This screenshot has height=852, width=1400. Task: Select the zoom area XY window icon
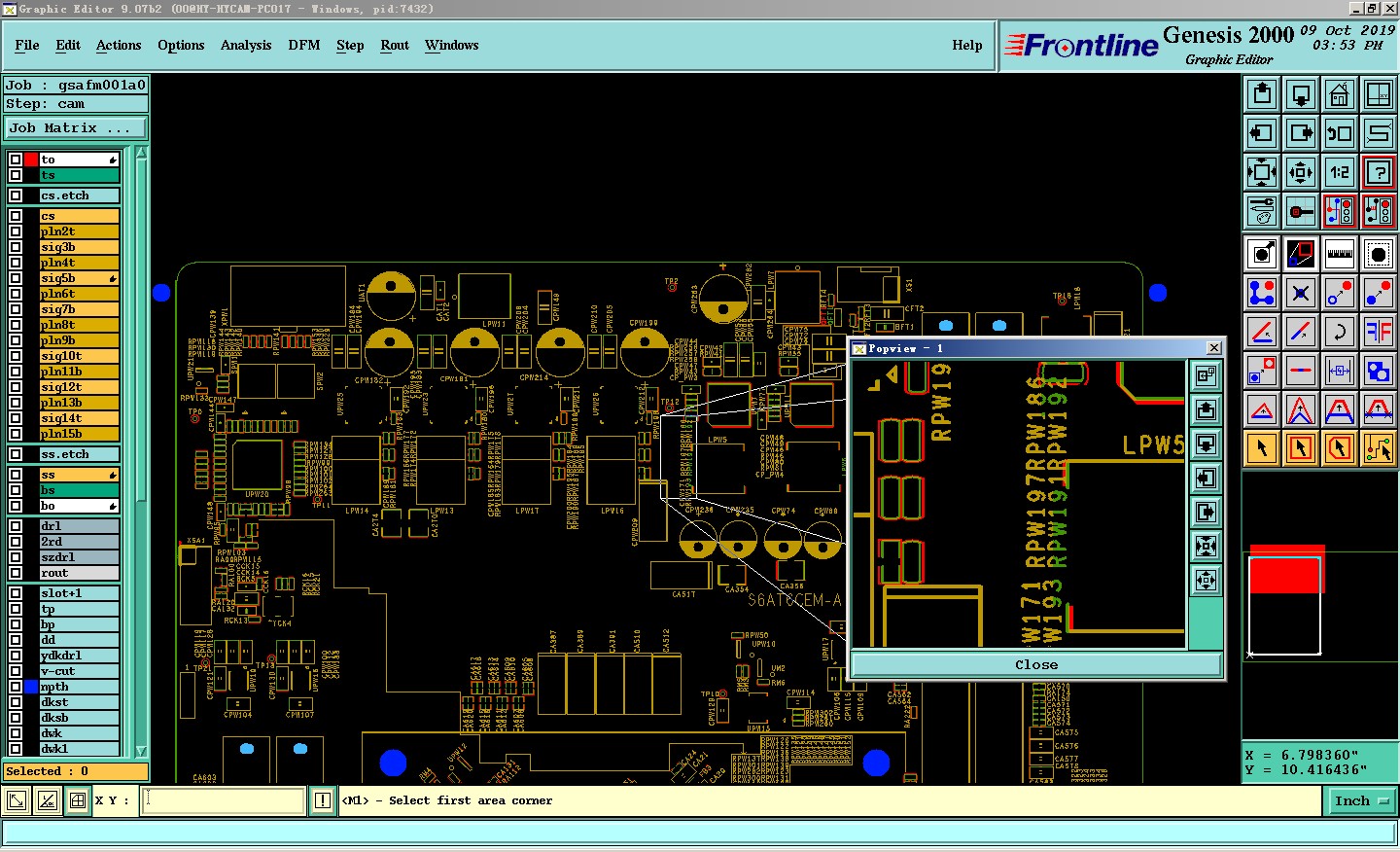point(1379,94)
